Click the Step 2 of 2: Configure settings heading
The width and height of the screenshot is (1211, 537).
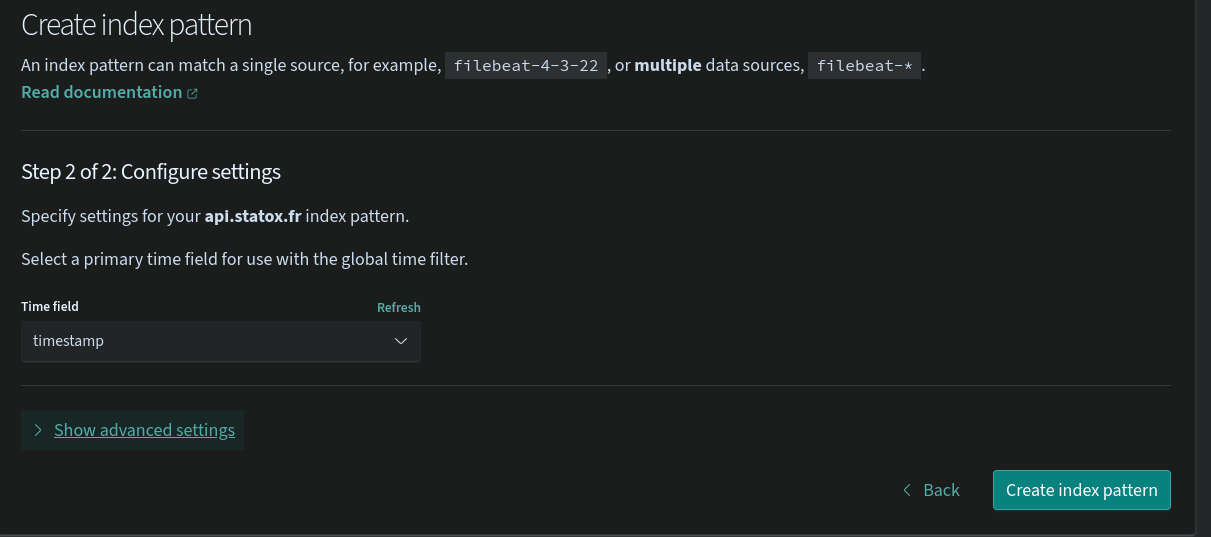[x=151, y=172]
